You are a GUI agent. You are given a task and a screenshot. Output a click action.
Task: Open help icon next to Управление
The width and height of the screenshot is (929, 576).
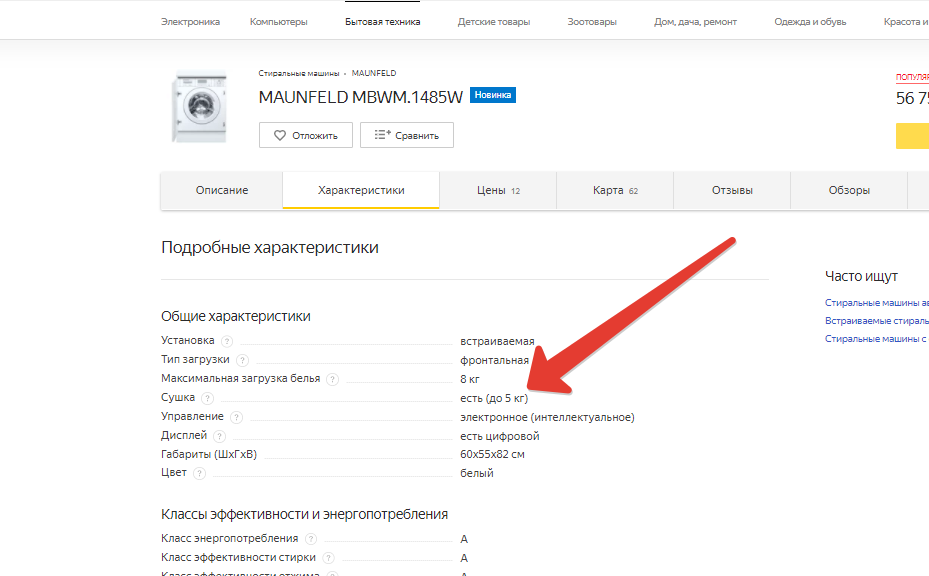(x=236, y=417)
